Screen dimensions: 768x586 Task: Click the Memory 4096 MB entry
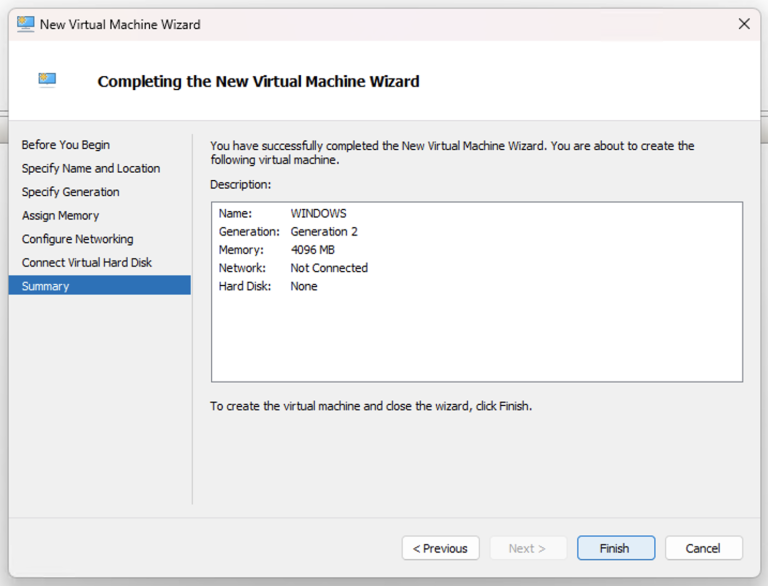point(274,250)
